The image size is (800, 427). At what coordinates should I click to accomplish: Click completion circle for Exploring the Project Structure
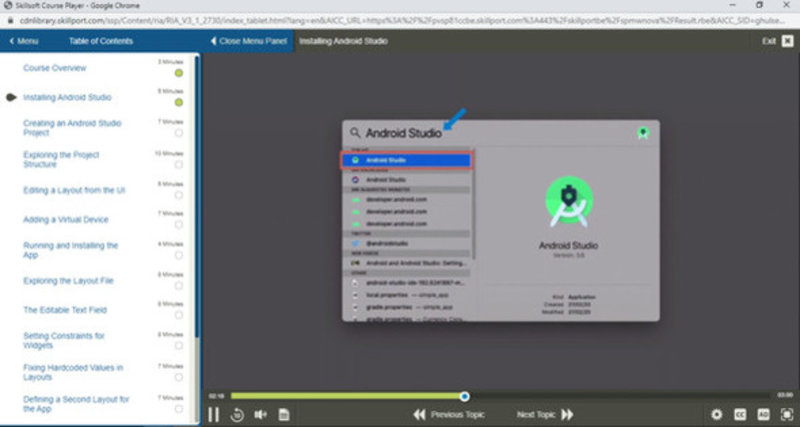coord(179,165)
